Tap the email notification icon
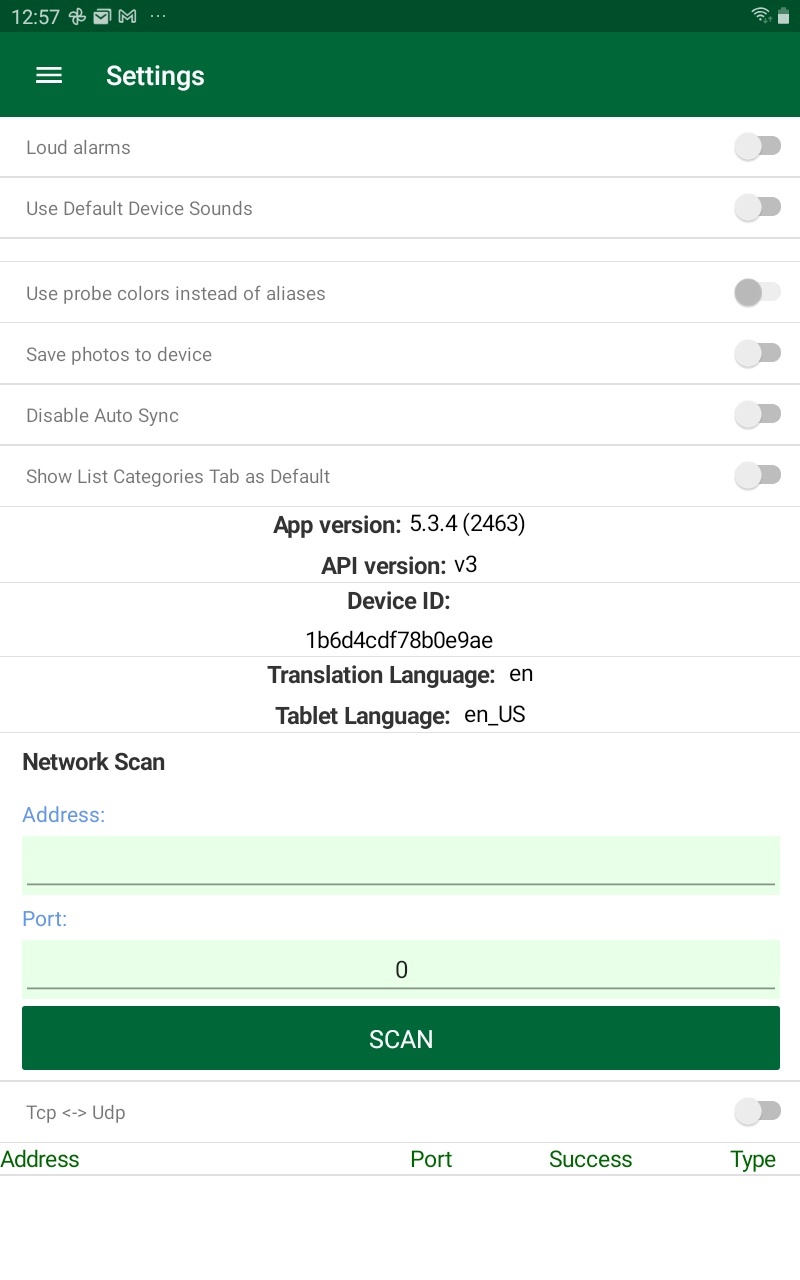The height and width of the screenshot is (1280, 800). 101,16
